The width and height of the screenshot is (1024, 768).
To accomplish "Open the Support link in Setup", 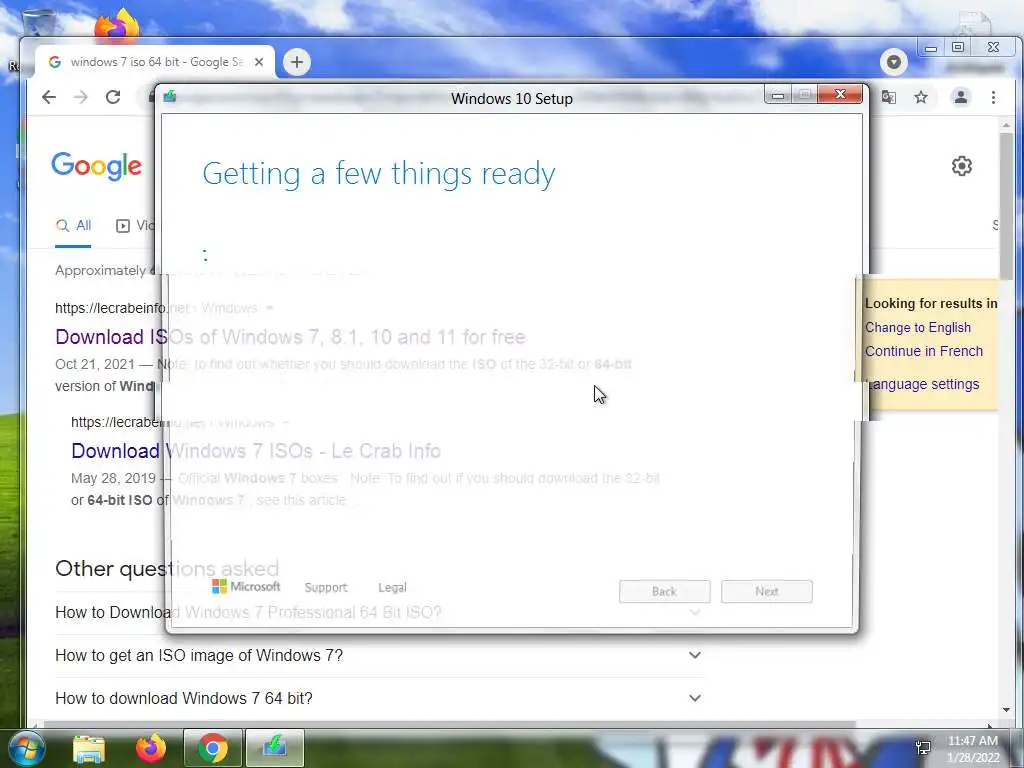I will [x=325, y=587].
